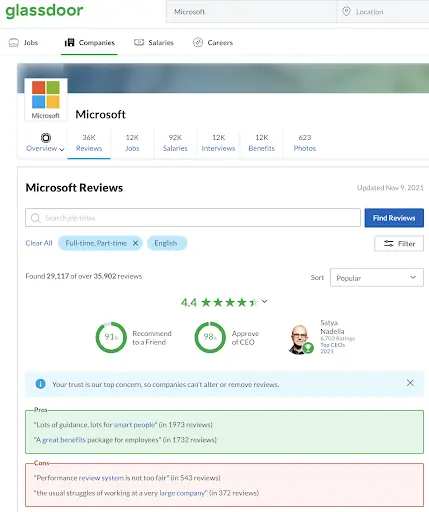Click the location pin icon
Image resolution: width=429 pixels, height=512 pixels.
click(346, 12)
